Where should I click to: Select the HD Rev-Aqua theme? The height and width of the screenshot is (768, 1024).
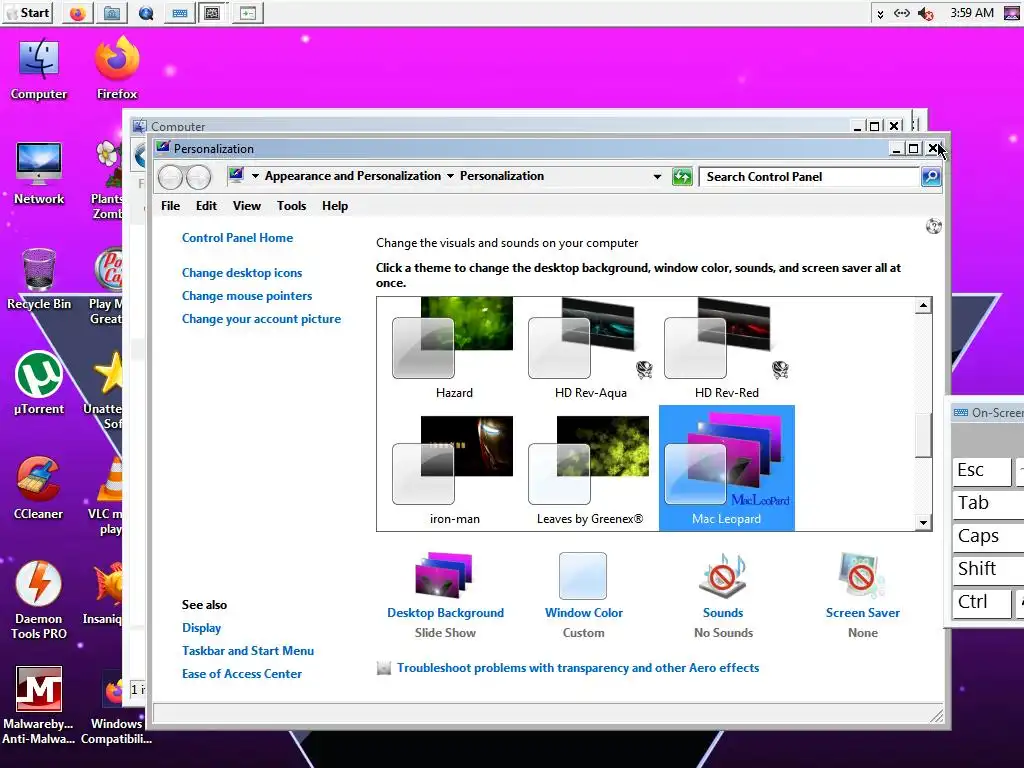coord(590,348)
